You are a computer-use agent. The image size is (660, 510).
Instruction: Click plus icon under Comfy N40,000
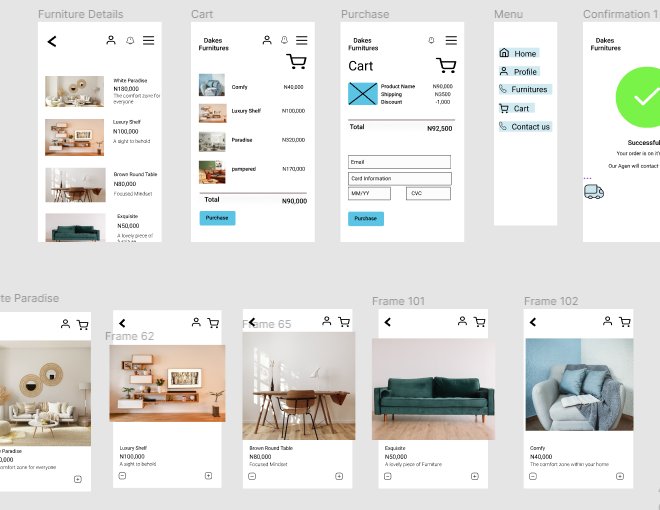click(x=620, y=476)
